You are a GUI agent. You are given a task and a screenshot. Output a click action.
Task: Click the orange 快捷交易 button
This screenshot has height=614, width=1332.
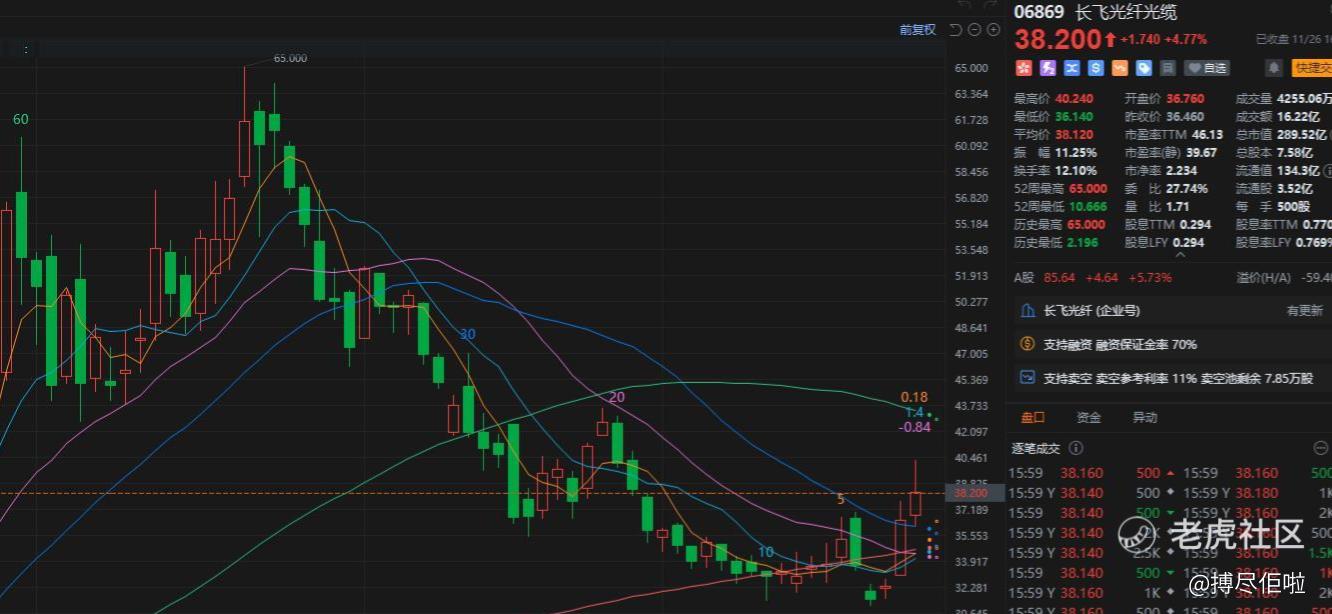pos(1311,68)
